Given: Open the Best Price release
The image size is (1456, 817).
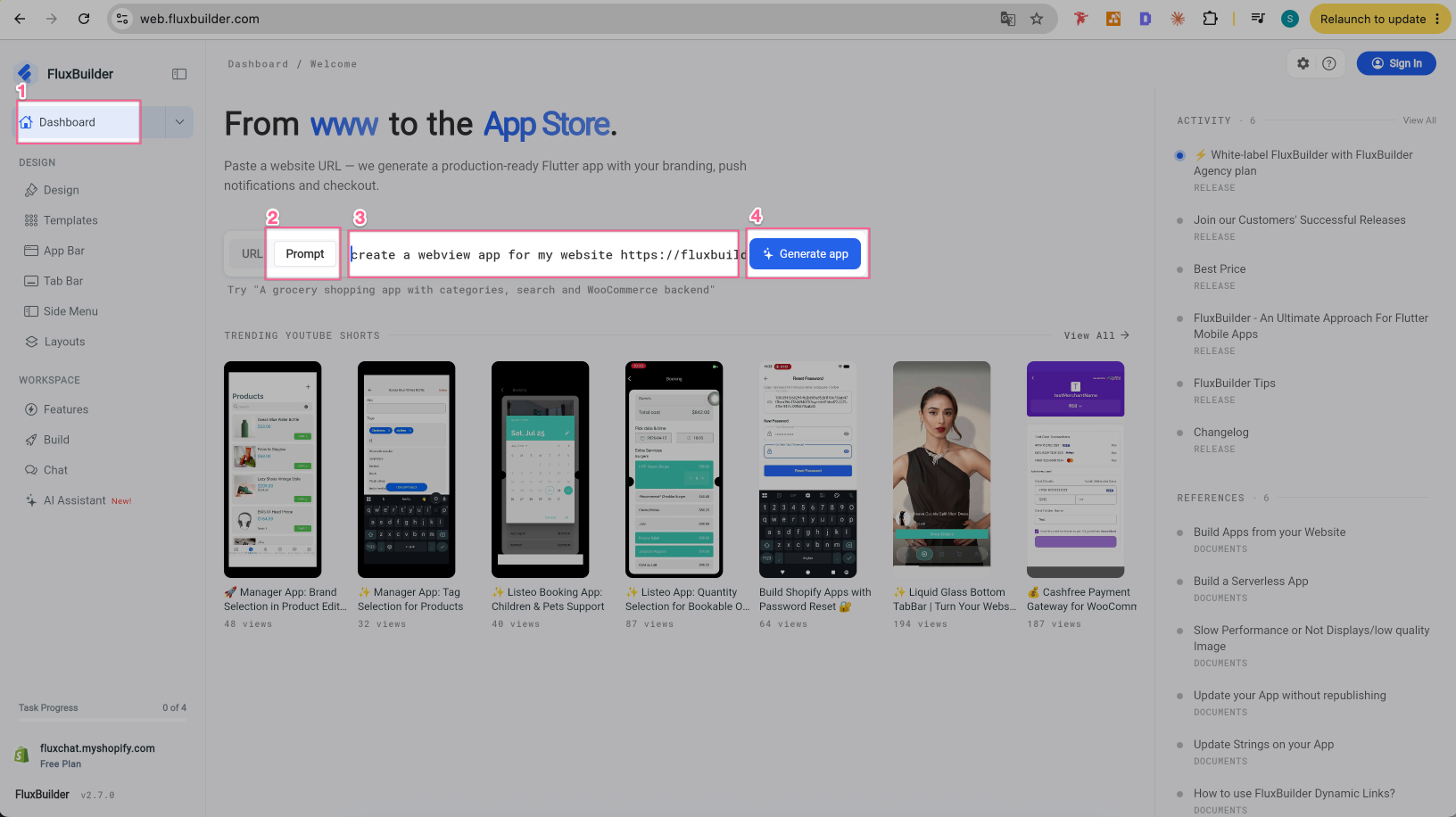Looking at the screenshot, I should tap(1220, 269).
